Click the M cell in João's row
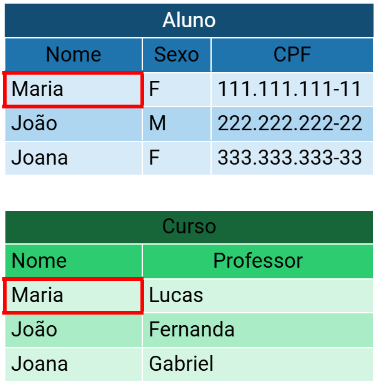Viewport: 377px width, 391px height. (x=177, y=124)
